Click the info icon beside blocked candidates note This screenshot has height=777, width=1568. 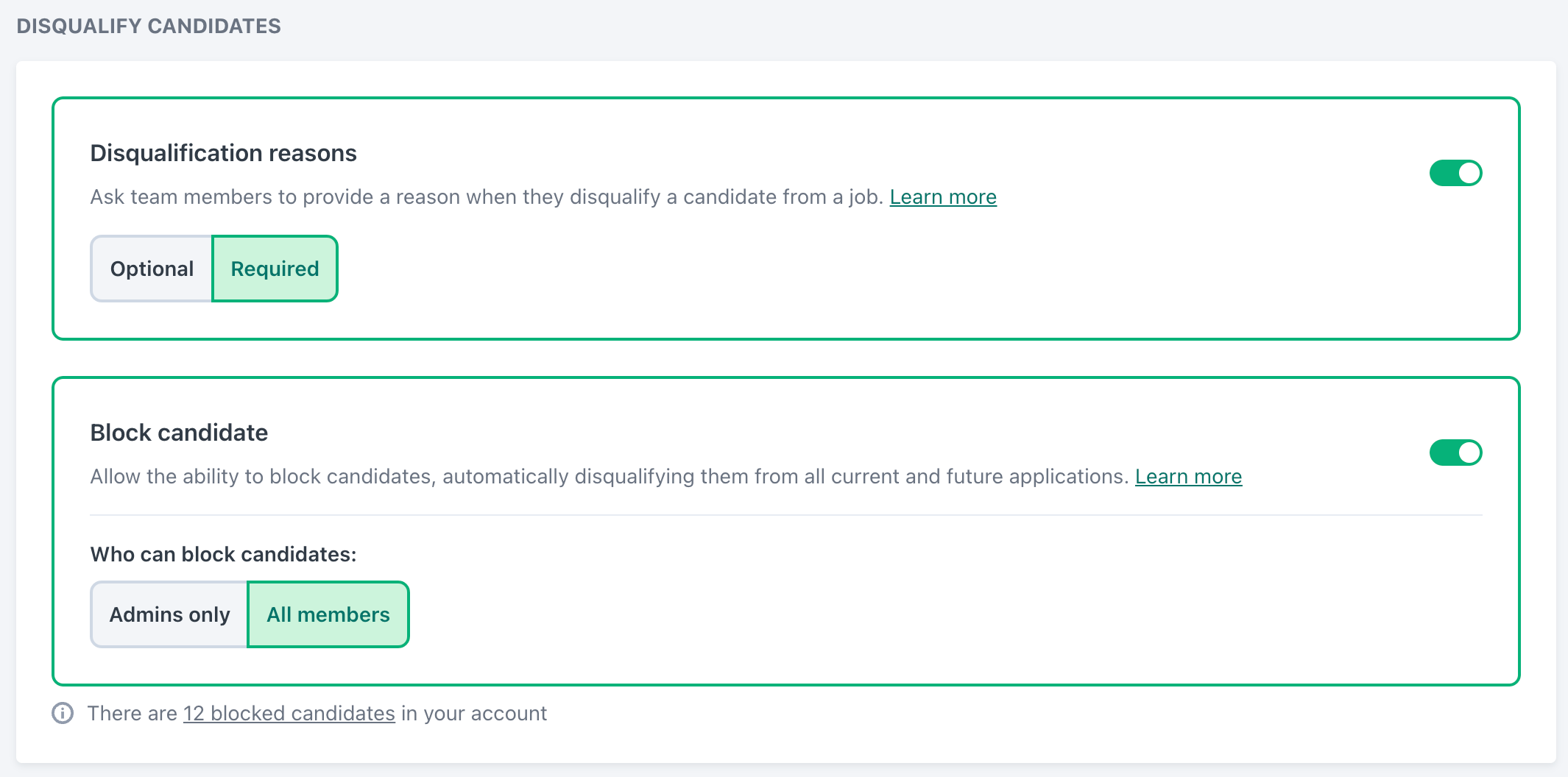pos(63,713)
